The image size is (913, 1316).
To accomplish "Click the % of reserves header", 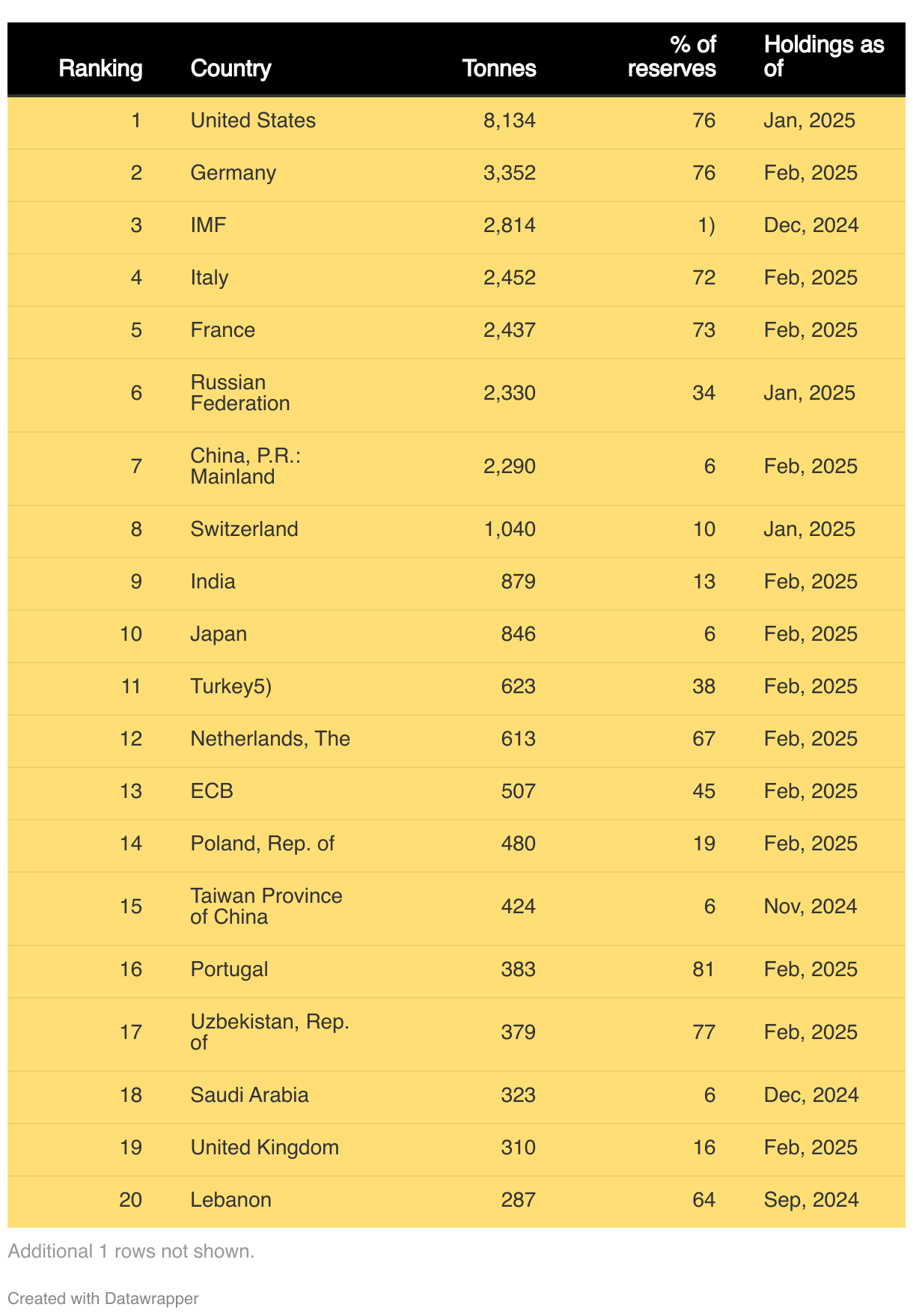I will click(x=671, y=57).
